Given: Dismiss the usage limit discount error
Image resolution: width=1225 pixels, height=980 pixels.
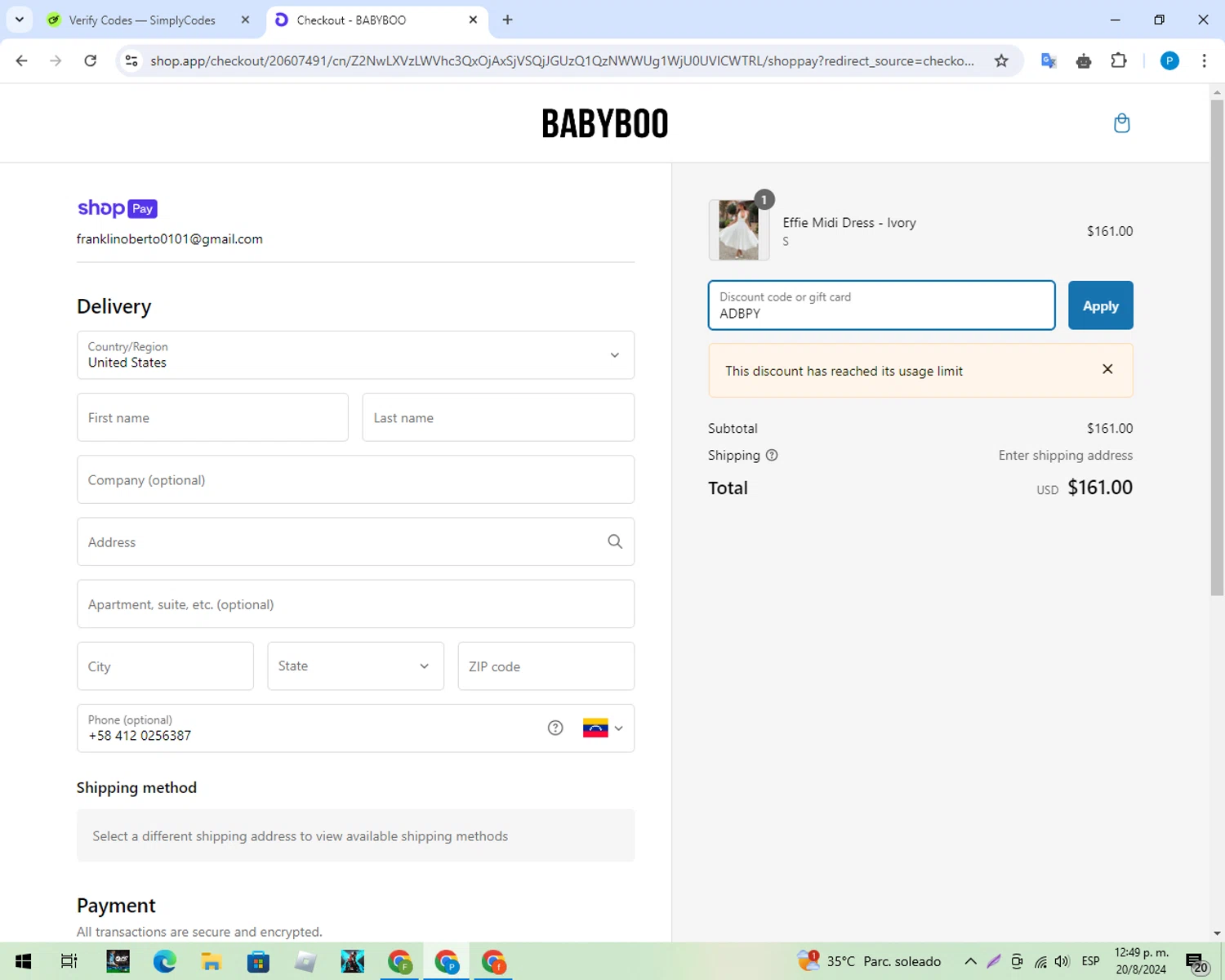Looking at the screenshot, I should (x=1107, y=369).
